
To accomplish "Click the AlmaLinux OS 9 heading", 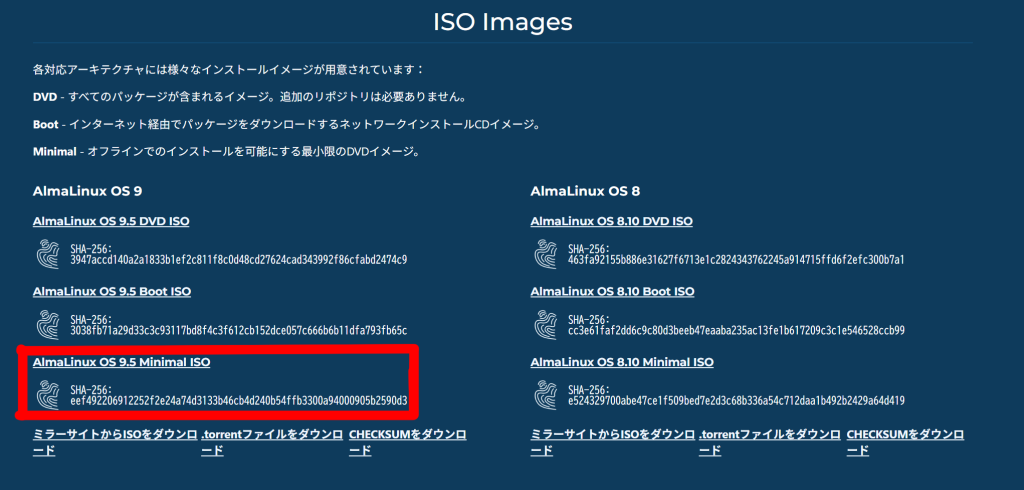I will pyautogui.click(x=88, y=191).
